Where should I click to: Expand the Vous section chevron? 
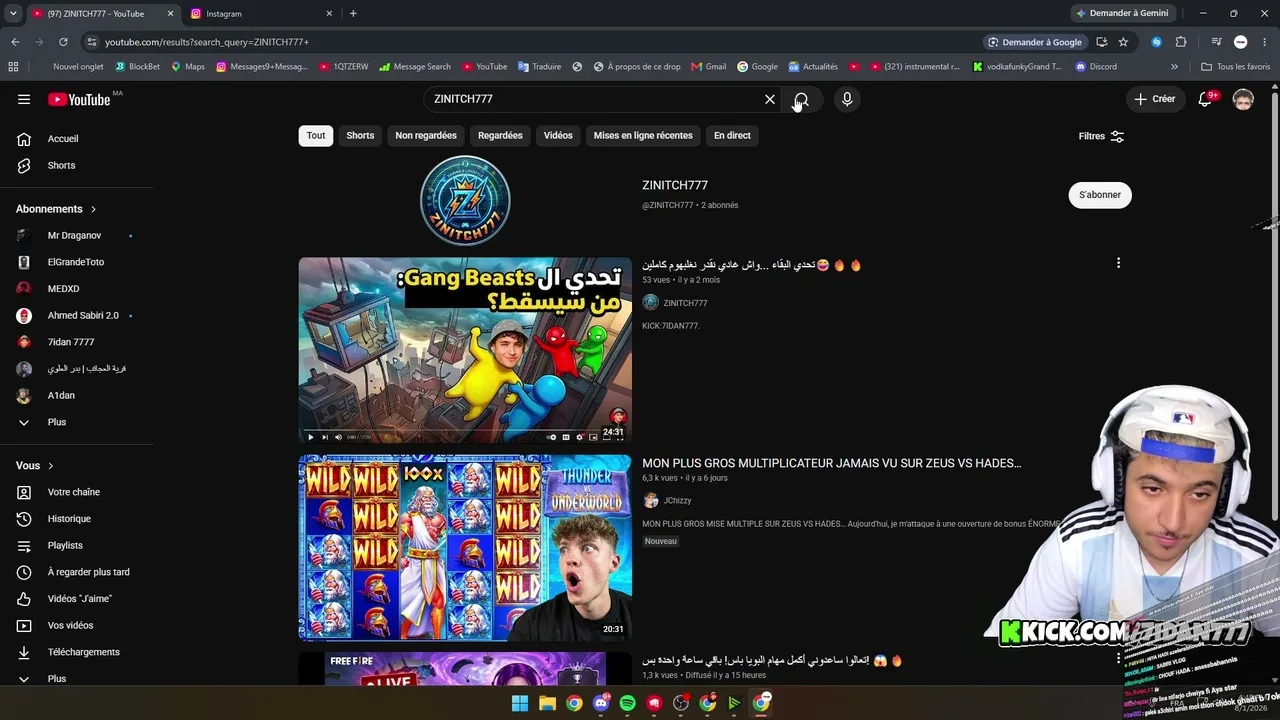[51, 466]
